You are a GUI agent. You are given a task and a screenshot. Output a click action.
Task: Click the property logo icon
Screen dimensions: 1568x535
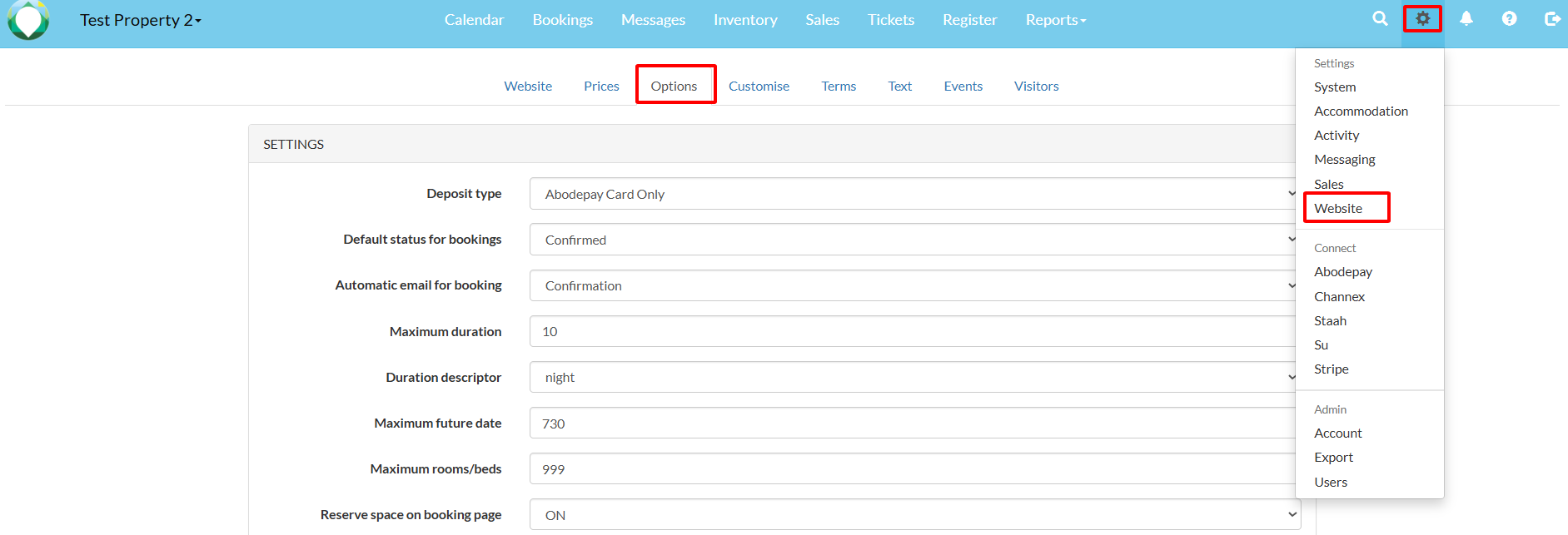[28, 20]
